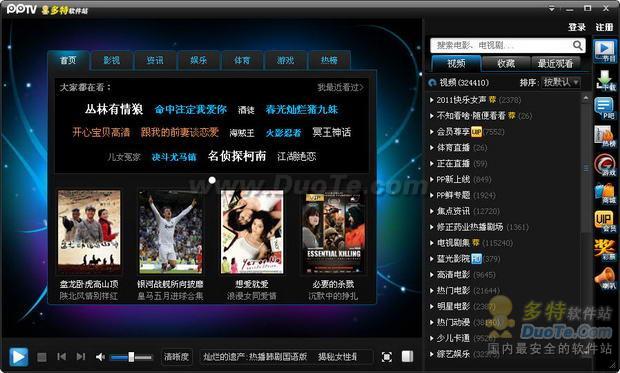This screenshot has width=620, height=373.
Task: Switch to the 收藏 favorites tab
Action: point(506,63)
